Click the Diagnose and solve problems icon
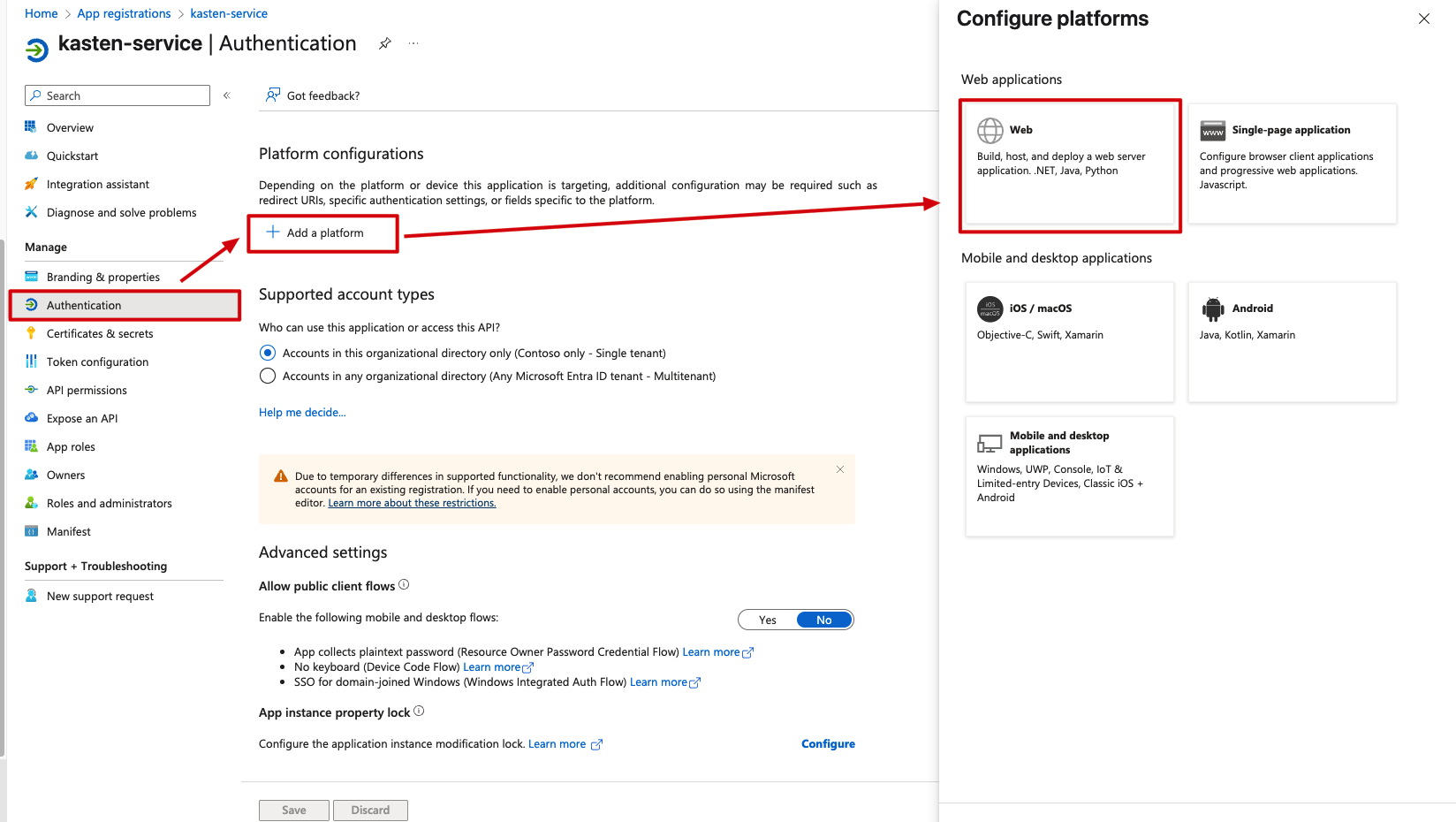Image resolution: width=1456 pixels, height=822 pixels. click(31, 212)
